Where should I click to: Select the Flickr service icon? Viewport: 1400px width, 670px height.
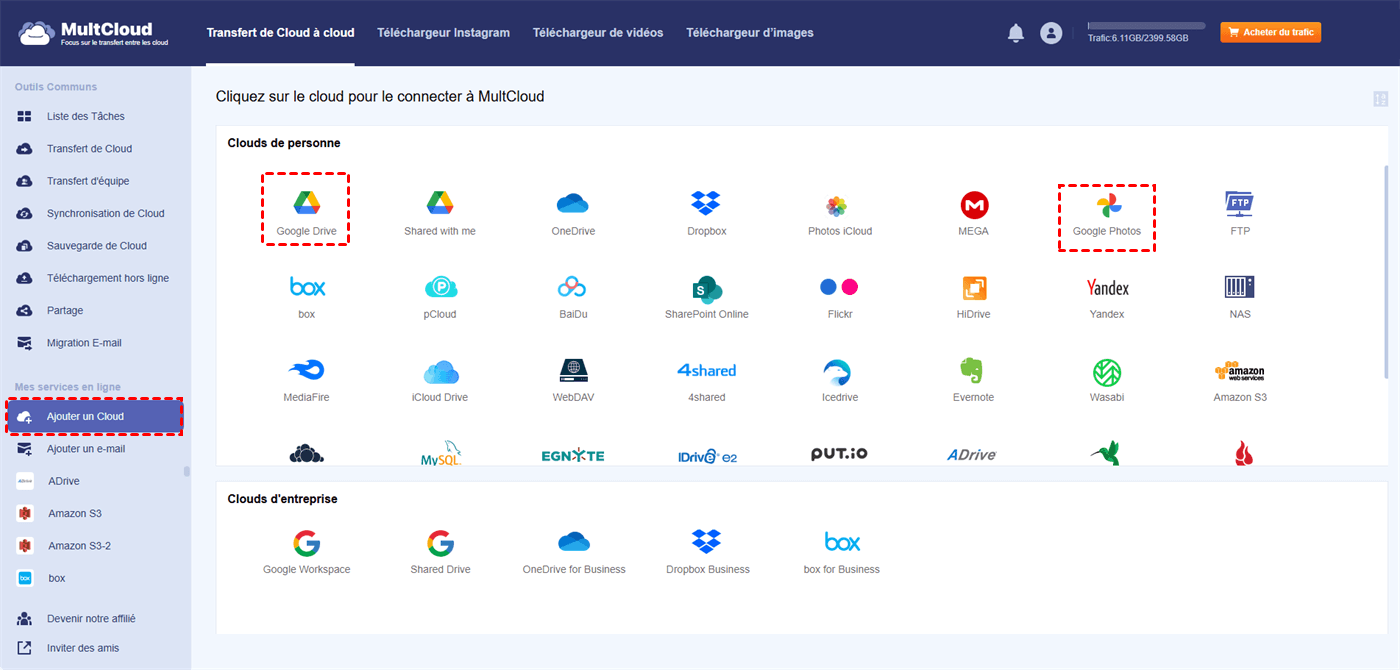(840, 287)
